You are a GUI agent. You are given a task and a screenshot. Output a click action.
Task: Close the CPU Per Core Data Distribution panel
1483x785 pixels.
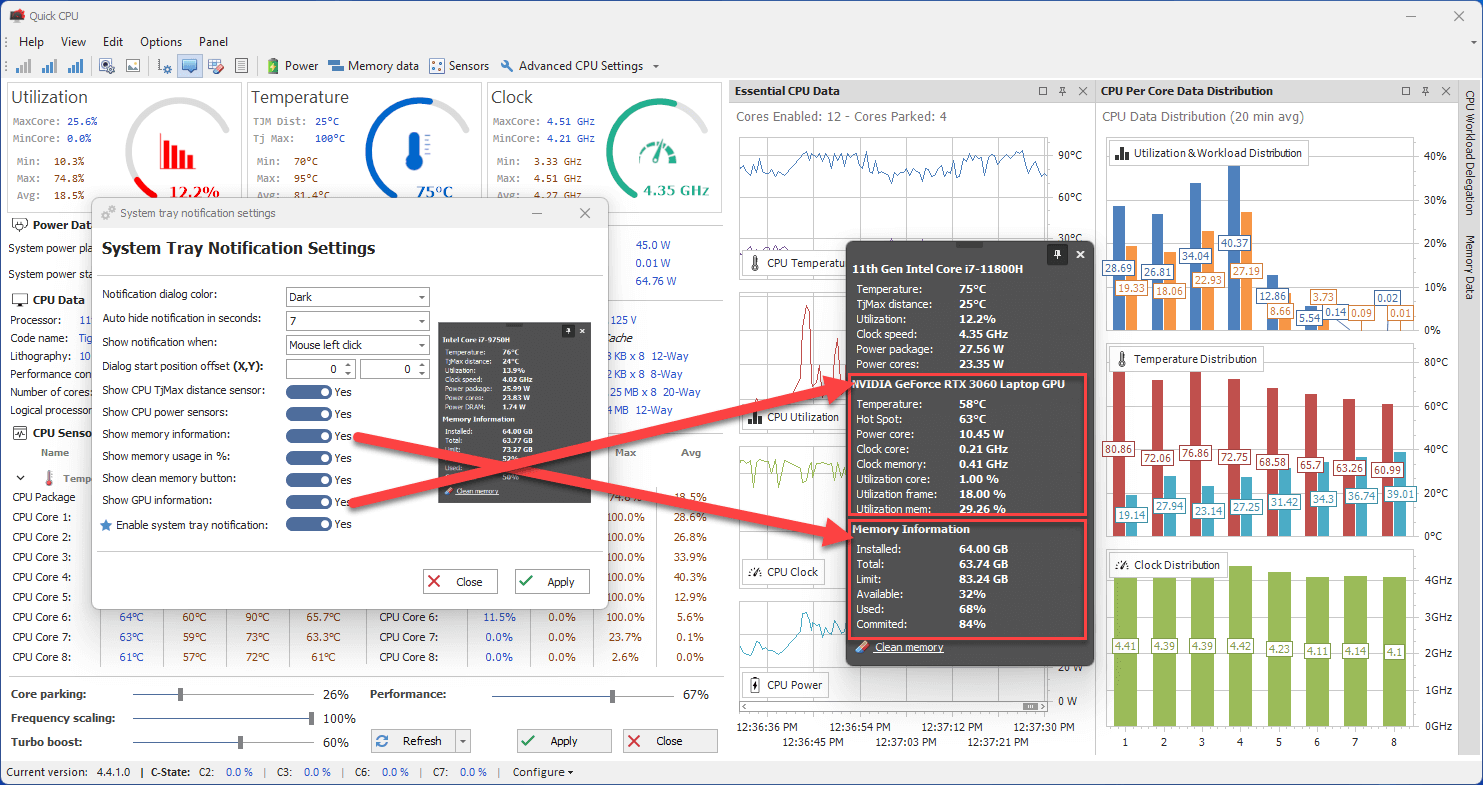click(x=1448, y=91)
